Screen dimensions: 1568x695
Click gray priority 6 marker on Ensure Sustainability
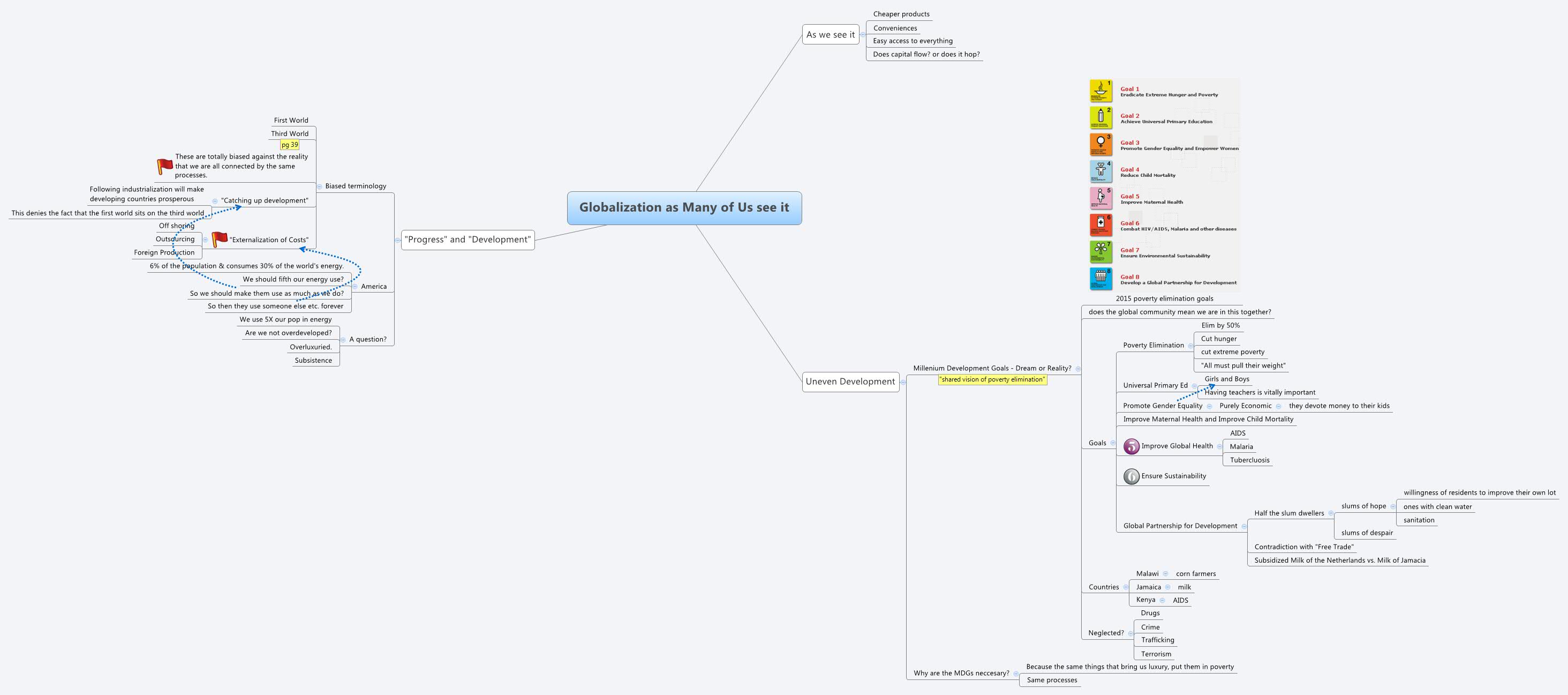click(1131, 476)
